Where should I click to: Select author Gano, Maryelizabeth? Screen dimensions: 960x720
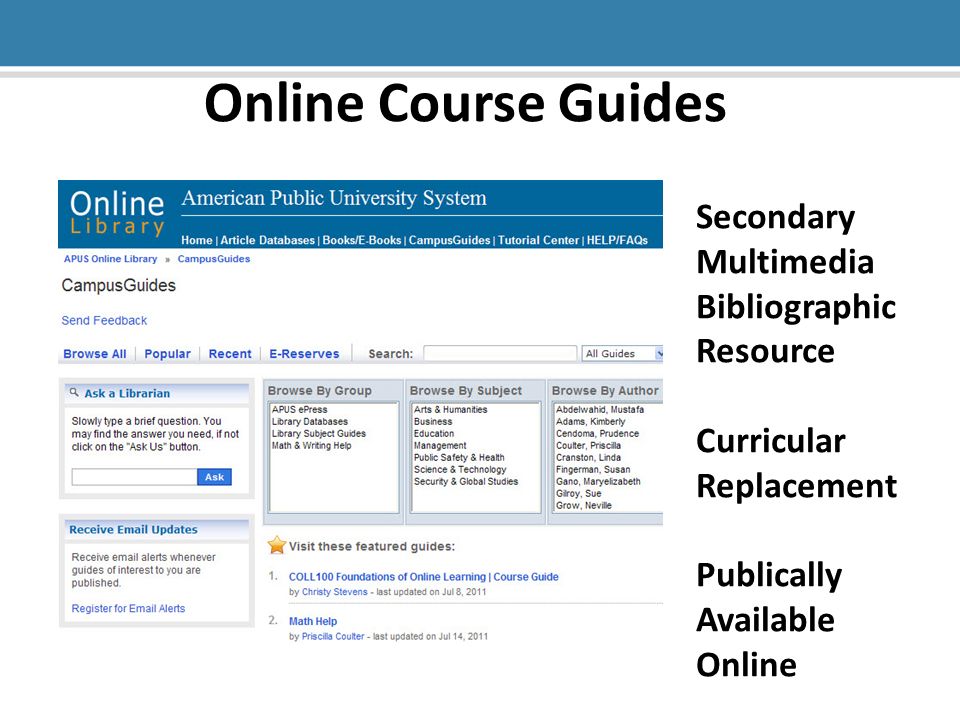coord(598,482)
